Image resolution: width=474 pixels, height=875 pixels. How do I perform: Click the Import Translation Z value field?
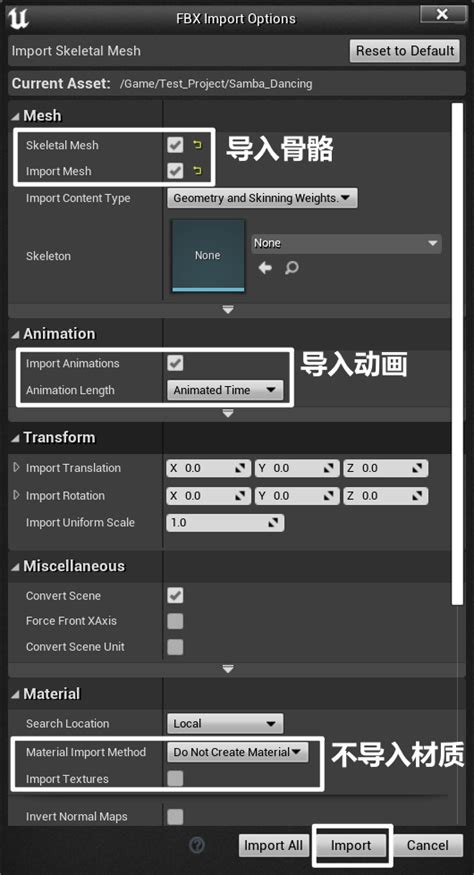click(x=386, y=469)
